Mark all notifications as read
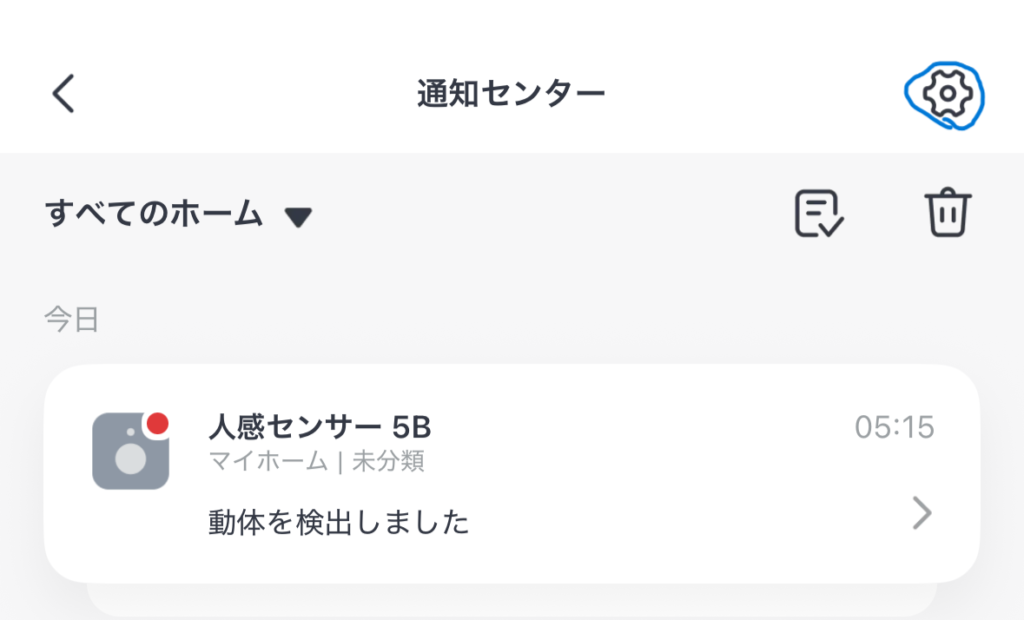This screenshot has height=620, width=1024. [x=819, y=213]
